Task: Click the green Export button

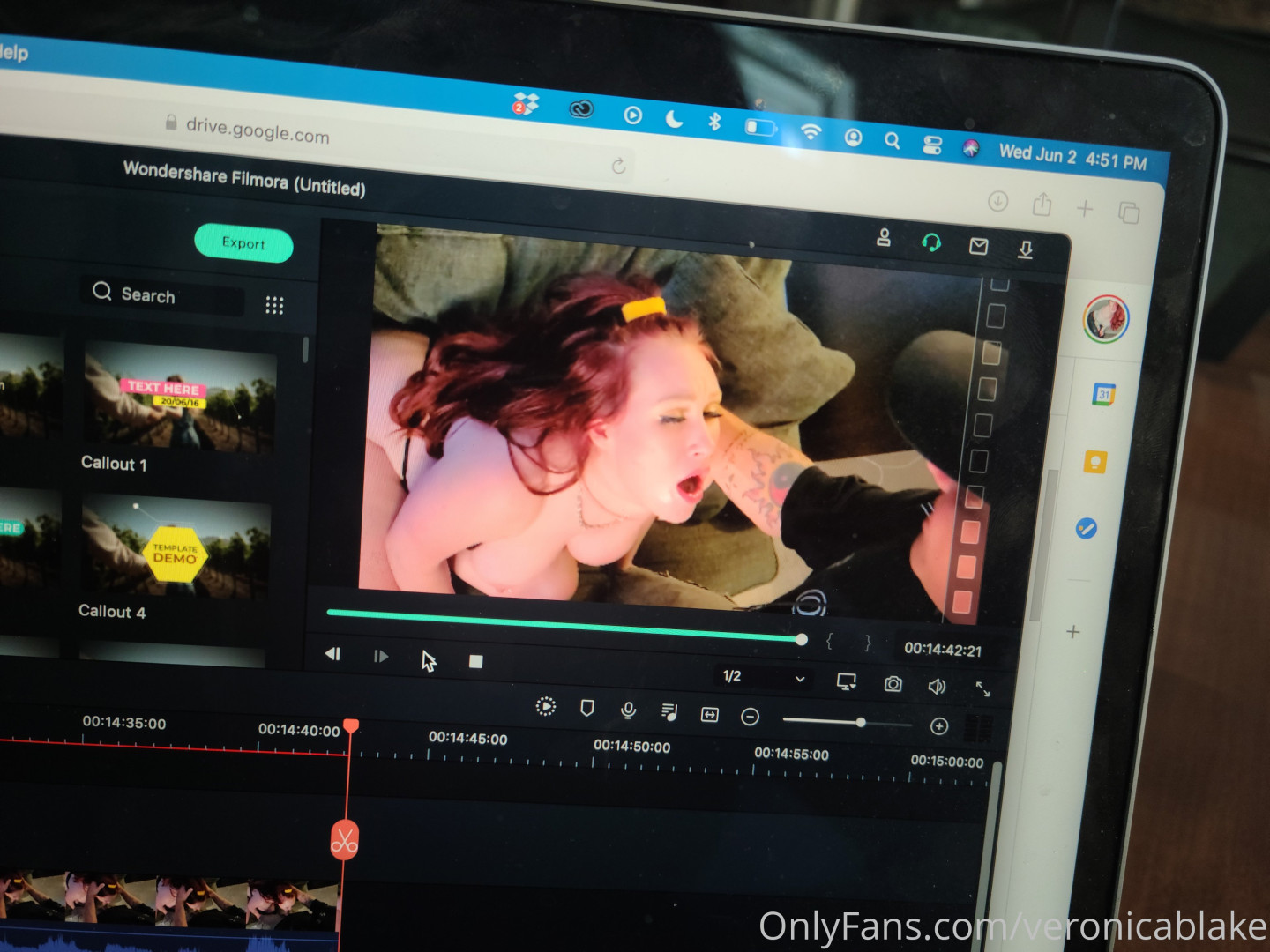Action: (243, 243)
